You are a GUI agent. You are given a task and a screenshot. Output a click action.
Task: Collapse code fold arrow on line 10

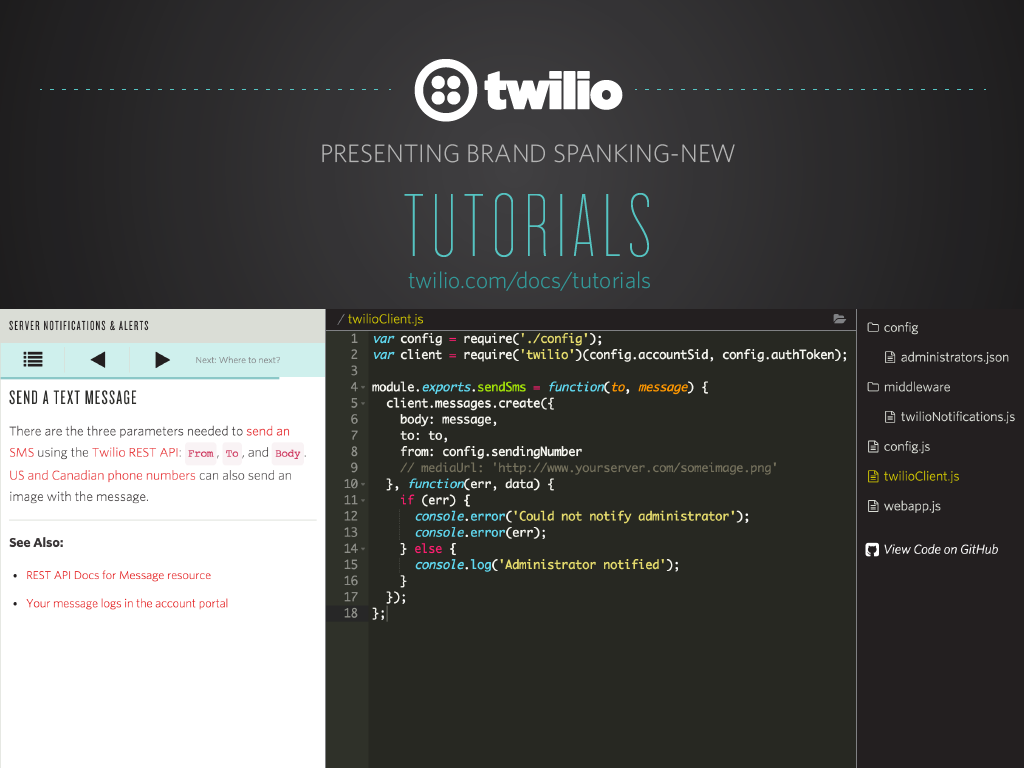(x=363, y=485)
